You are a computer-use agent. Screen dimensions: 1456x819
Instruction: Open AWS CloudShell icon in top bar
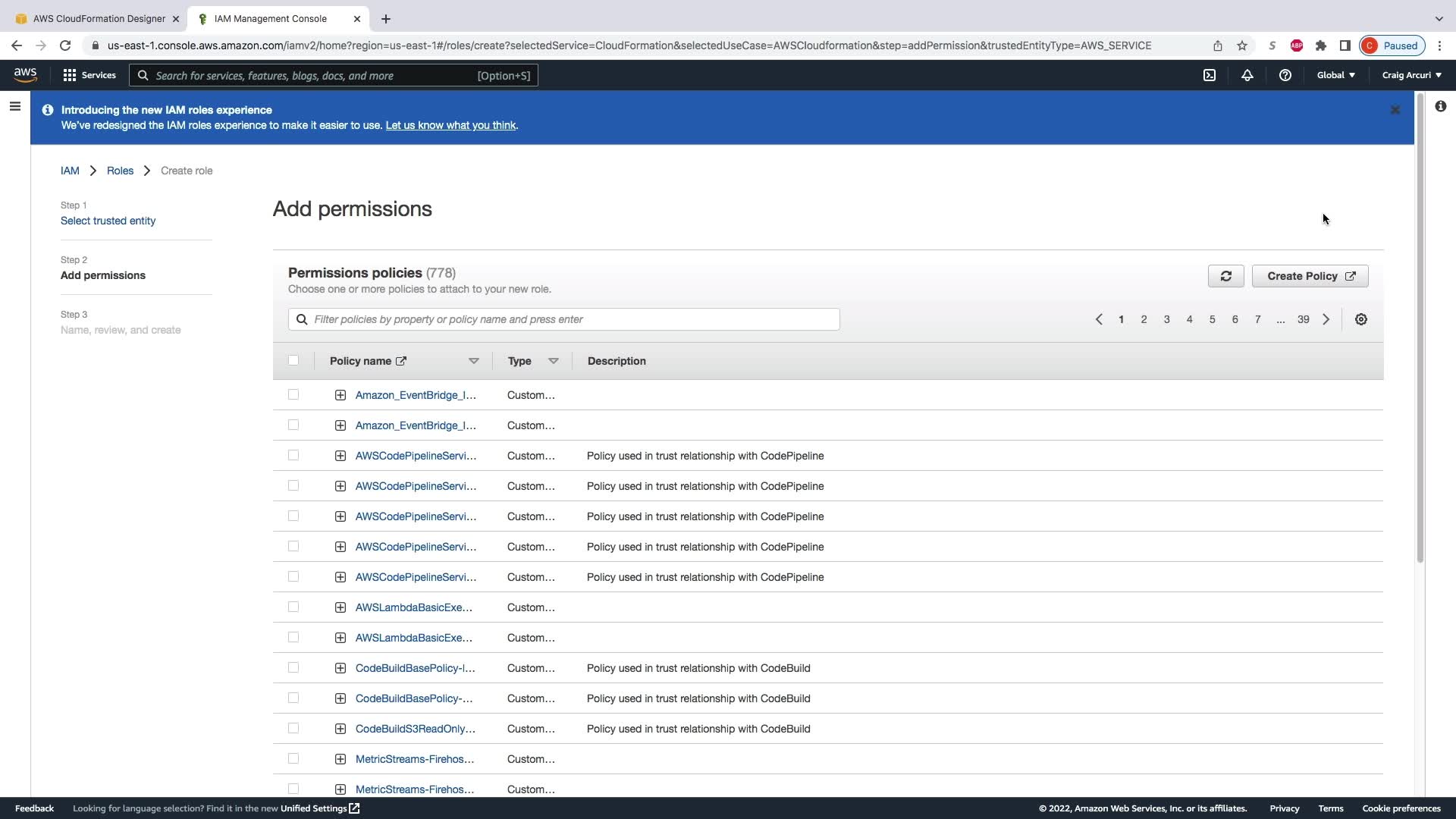(1210, 75)
